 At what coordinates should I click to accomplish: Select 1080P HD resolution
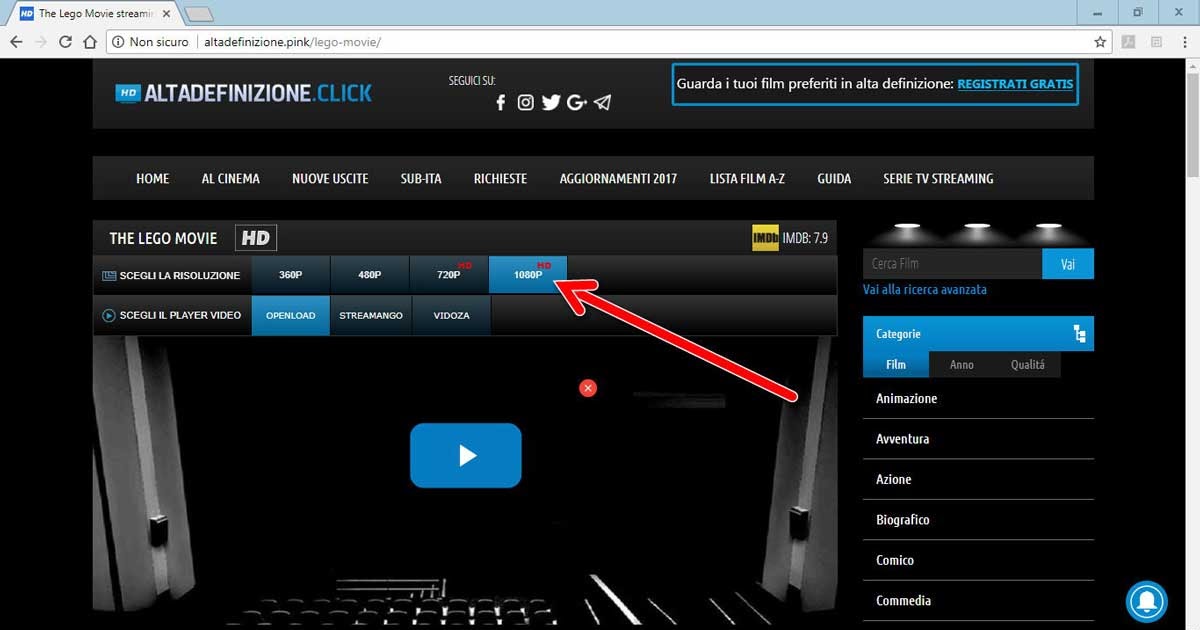click(528, 275)
